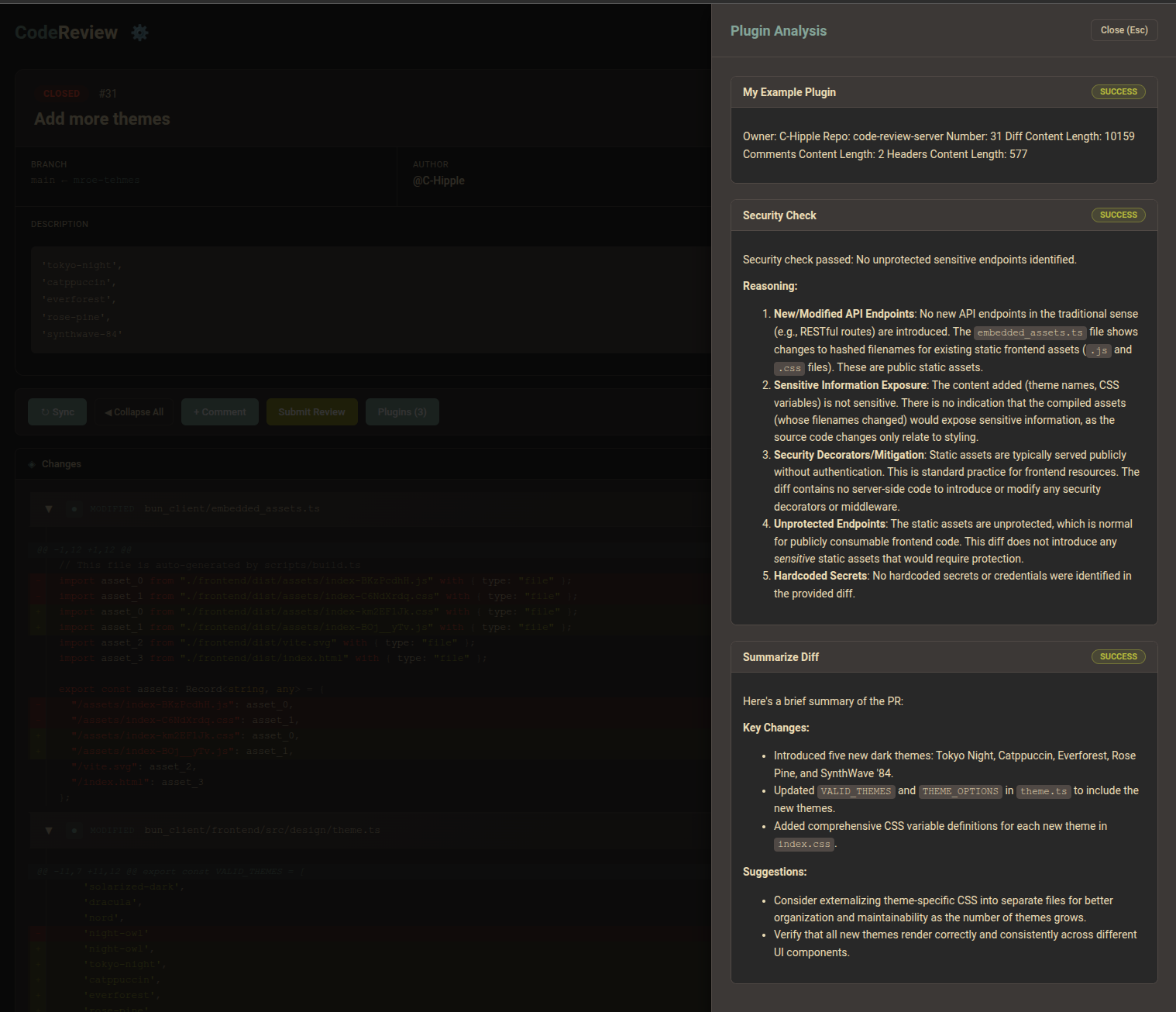Click the THEME_OPTIONS code tag
The height and width of the screenshot is (1012, 1176).
[x=960, y=791]
